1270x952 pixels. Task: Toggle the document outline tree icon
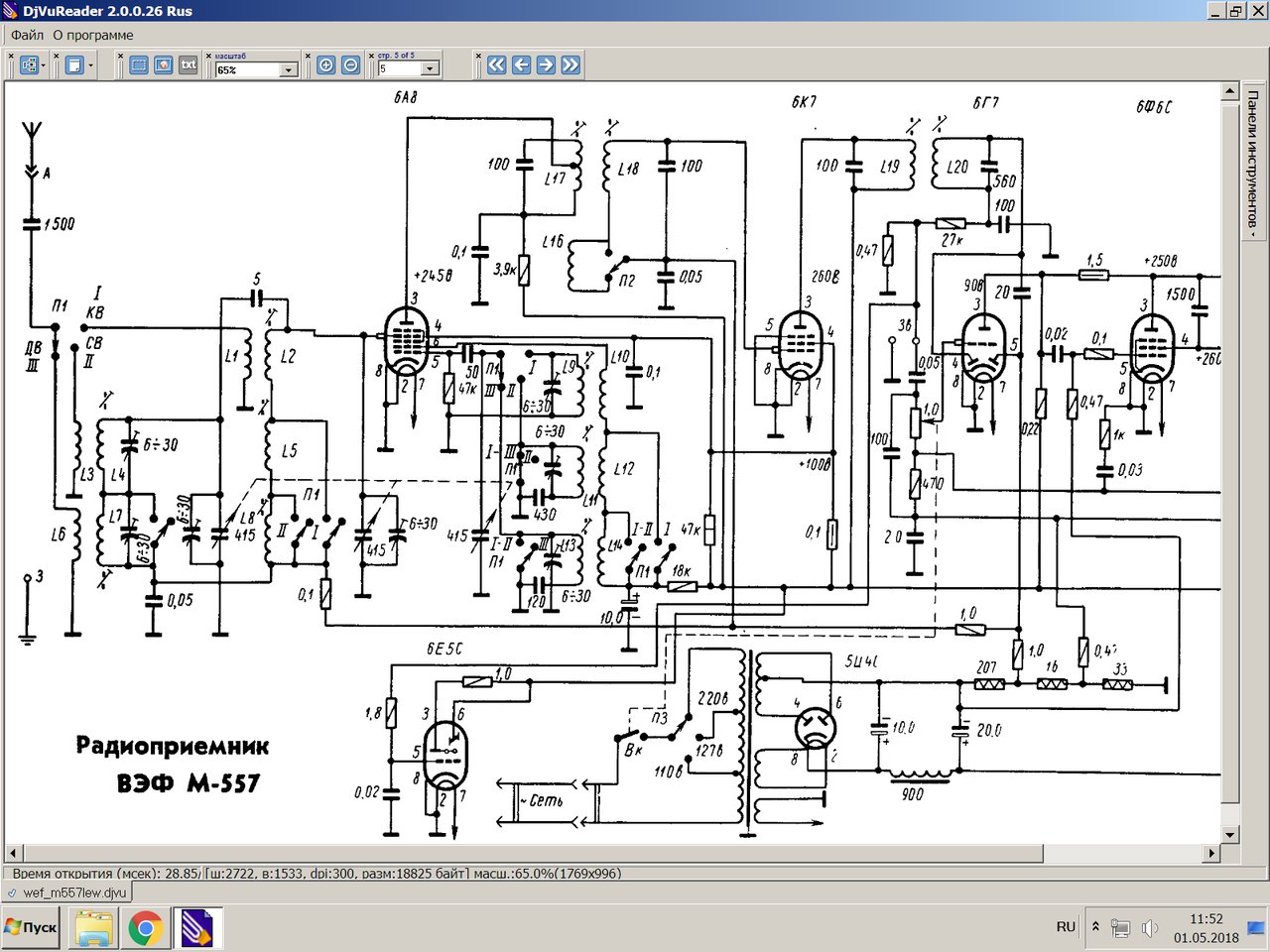coord(29,65)
